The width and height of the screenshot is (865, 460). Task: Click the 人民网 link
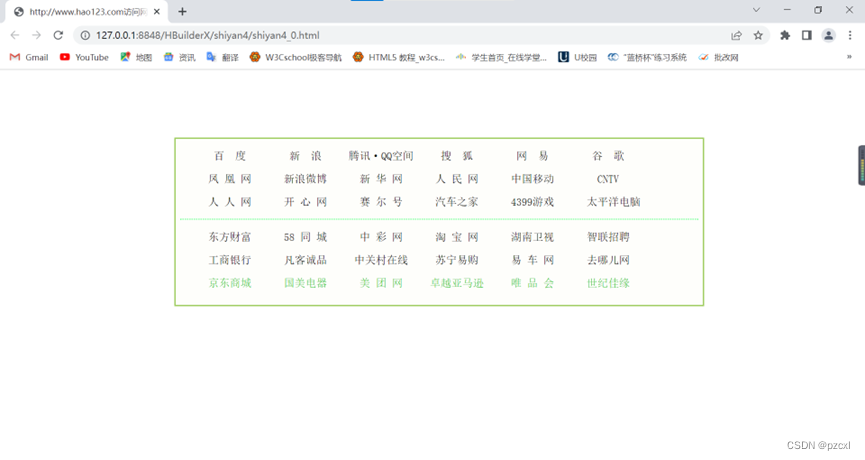(x=457, y=179)
